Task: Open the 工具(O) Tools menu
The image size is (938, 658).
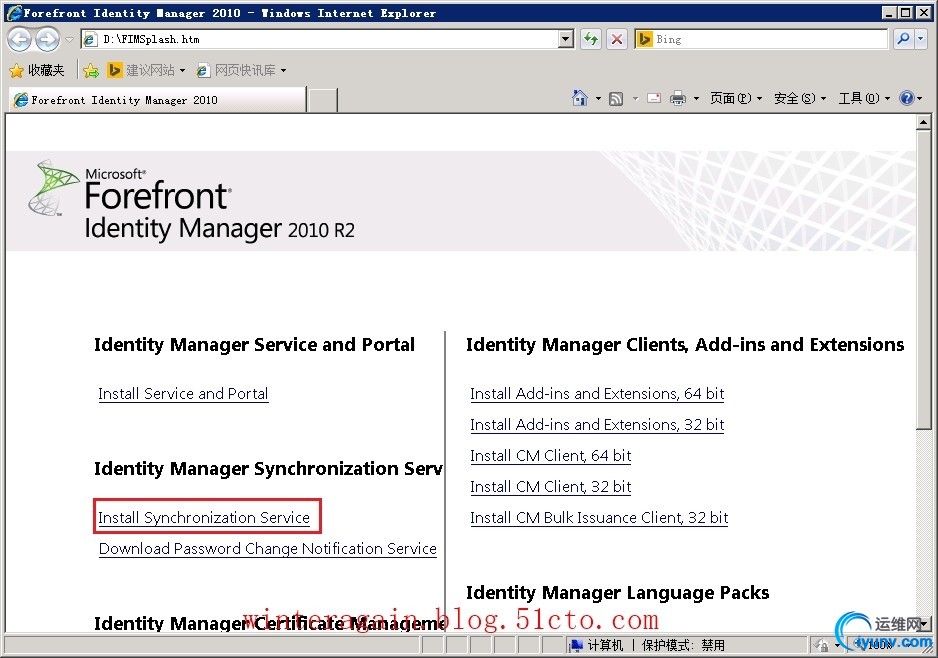Action: (864, 98)
